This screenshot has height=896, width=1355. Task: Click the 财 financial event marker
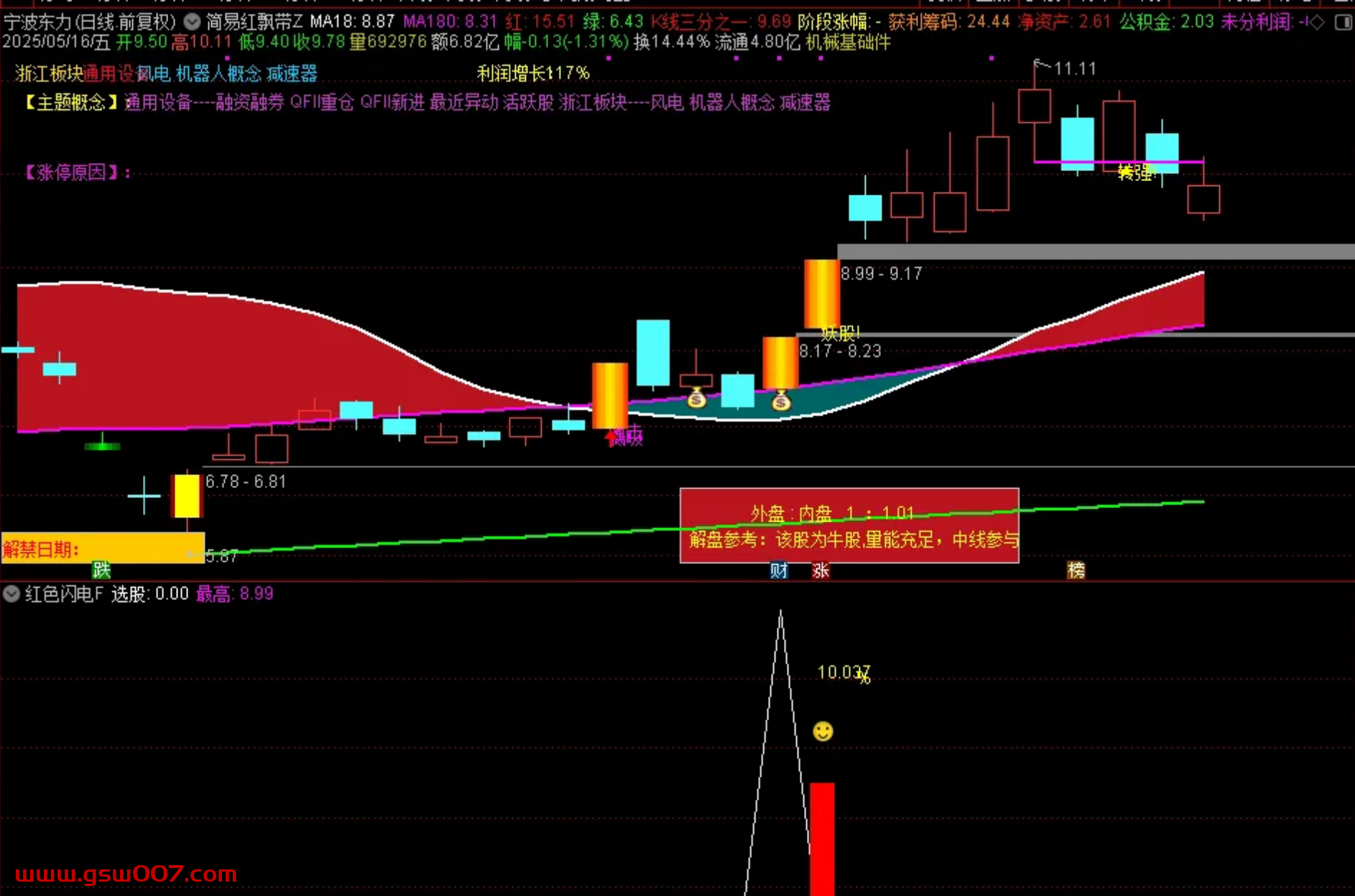coord(779,571)
